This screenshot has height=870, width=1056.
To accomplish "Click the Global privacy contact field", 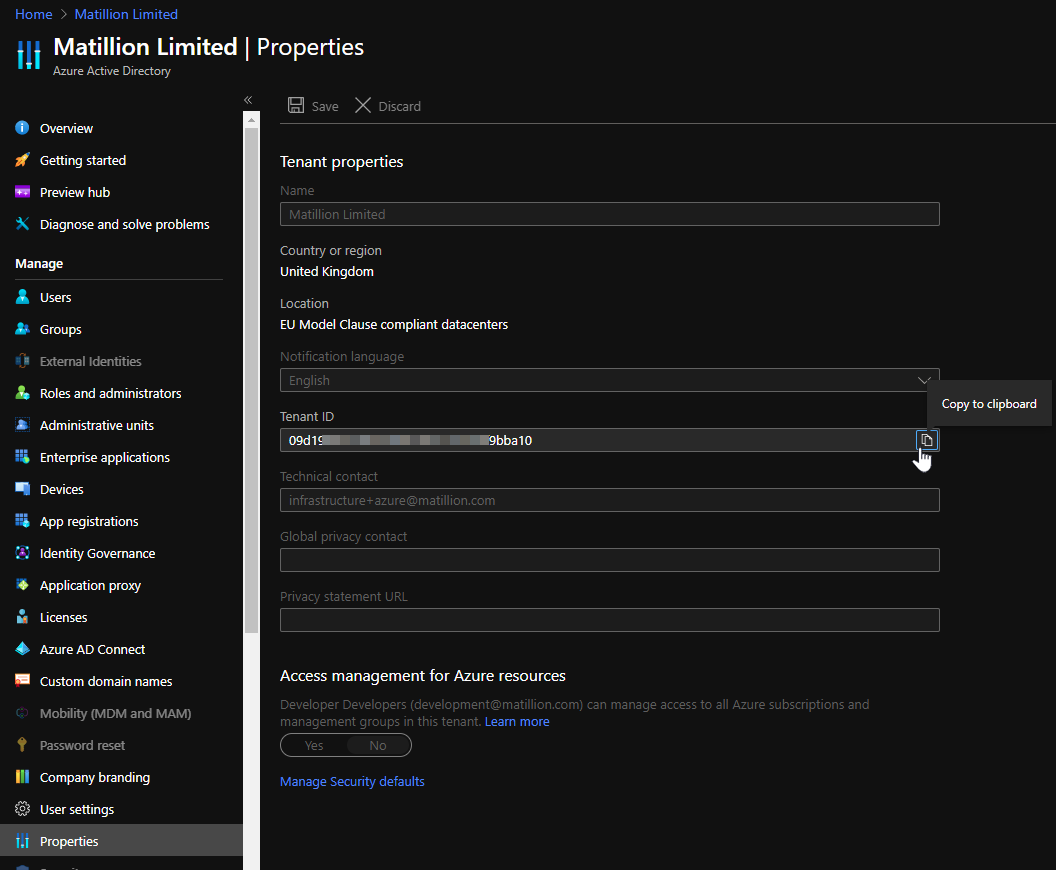I will [609, 560].
